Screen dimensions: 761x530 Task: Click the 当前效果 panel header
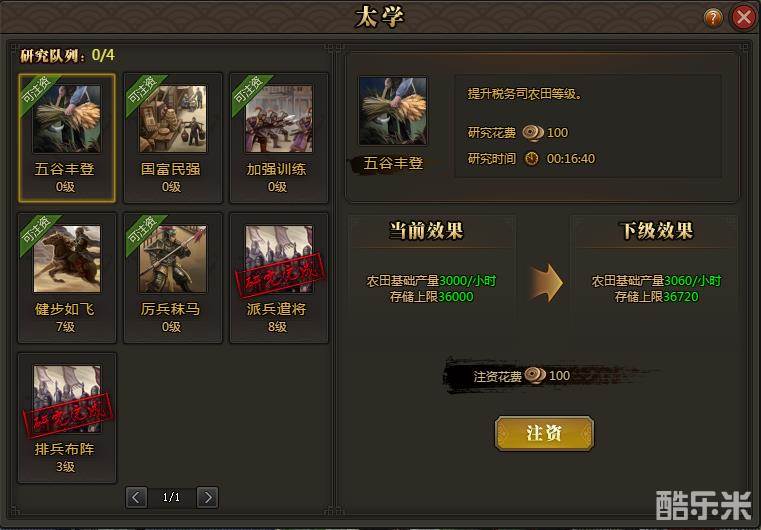coord(426,231)
